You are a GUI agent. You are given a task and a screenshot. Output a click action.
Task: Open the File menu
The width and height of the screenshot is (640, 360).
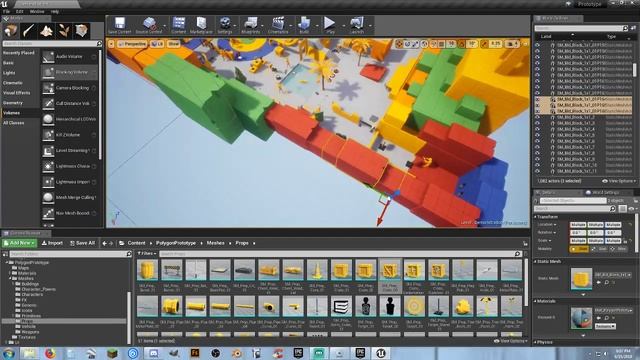point(7,11)
